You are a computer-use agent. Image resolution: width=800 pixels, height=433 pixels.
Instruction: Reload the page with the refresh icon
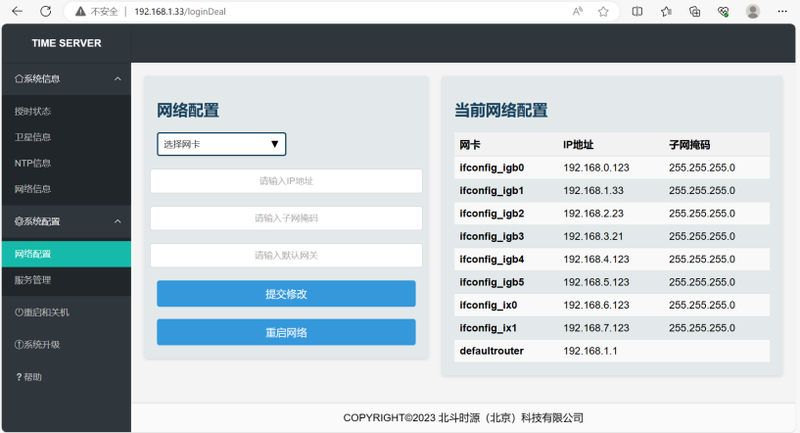[46, 12]
